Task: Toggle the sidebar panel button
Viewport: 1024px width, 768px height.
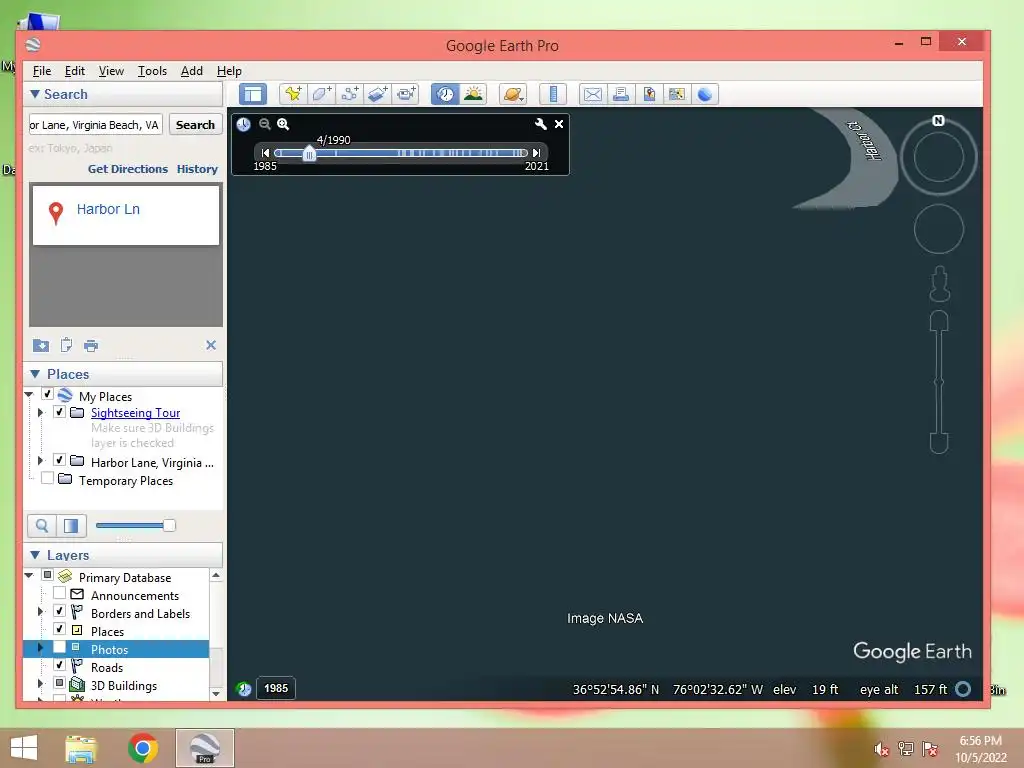Action: click(x=253, y=94)
